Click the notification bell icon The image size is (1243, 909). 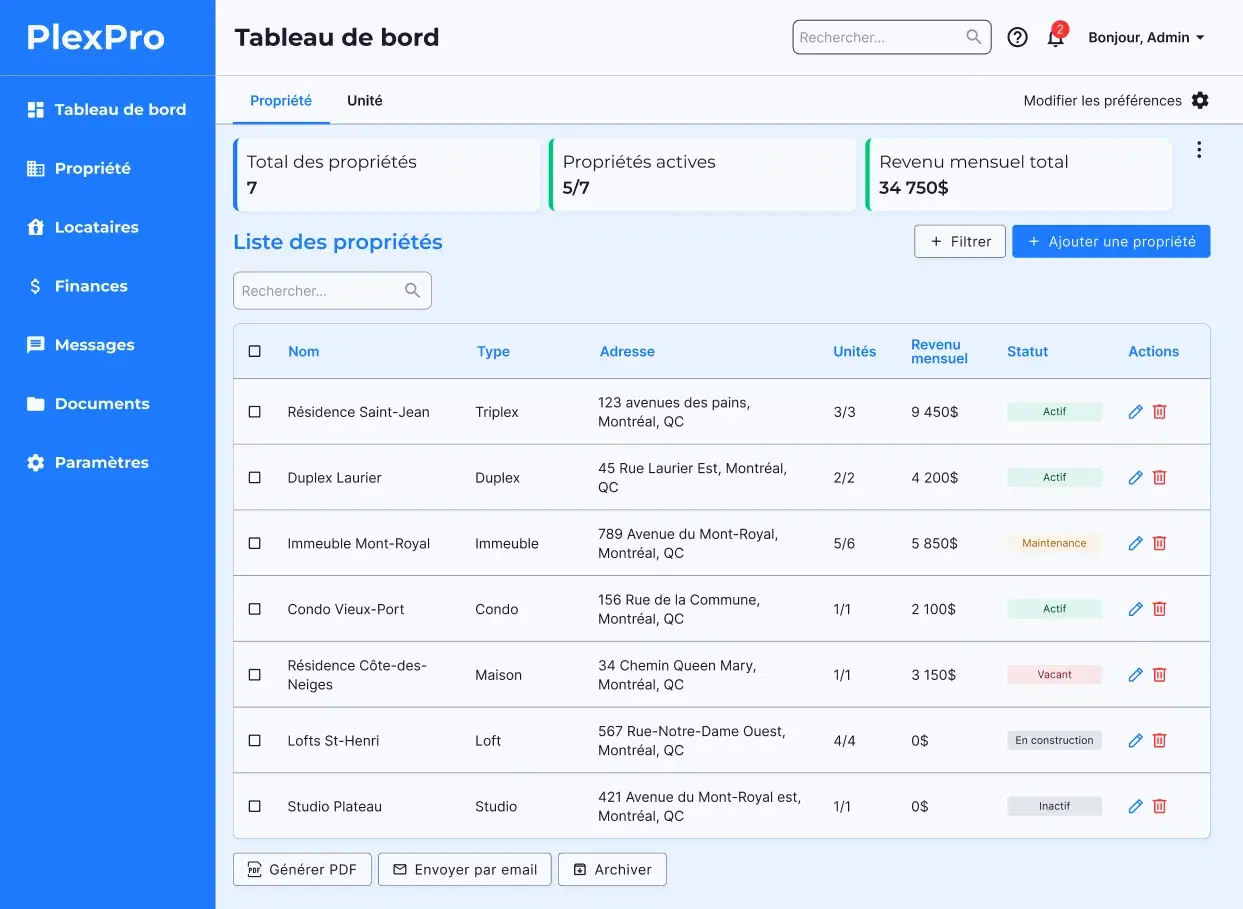1055,38
